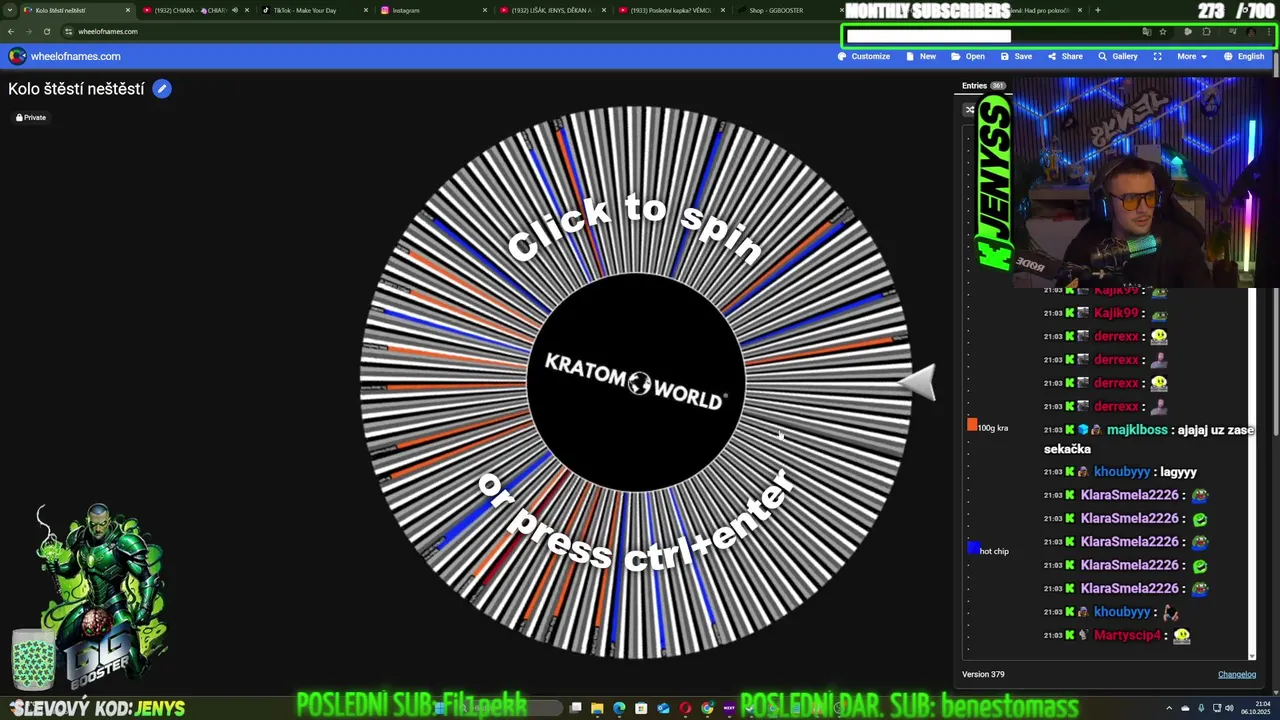Viewport: 1280px width, 720px height.
Task: Shuffle the entries list
Action: [x=969, y=110]
